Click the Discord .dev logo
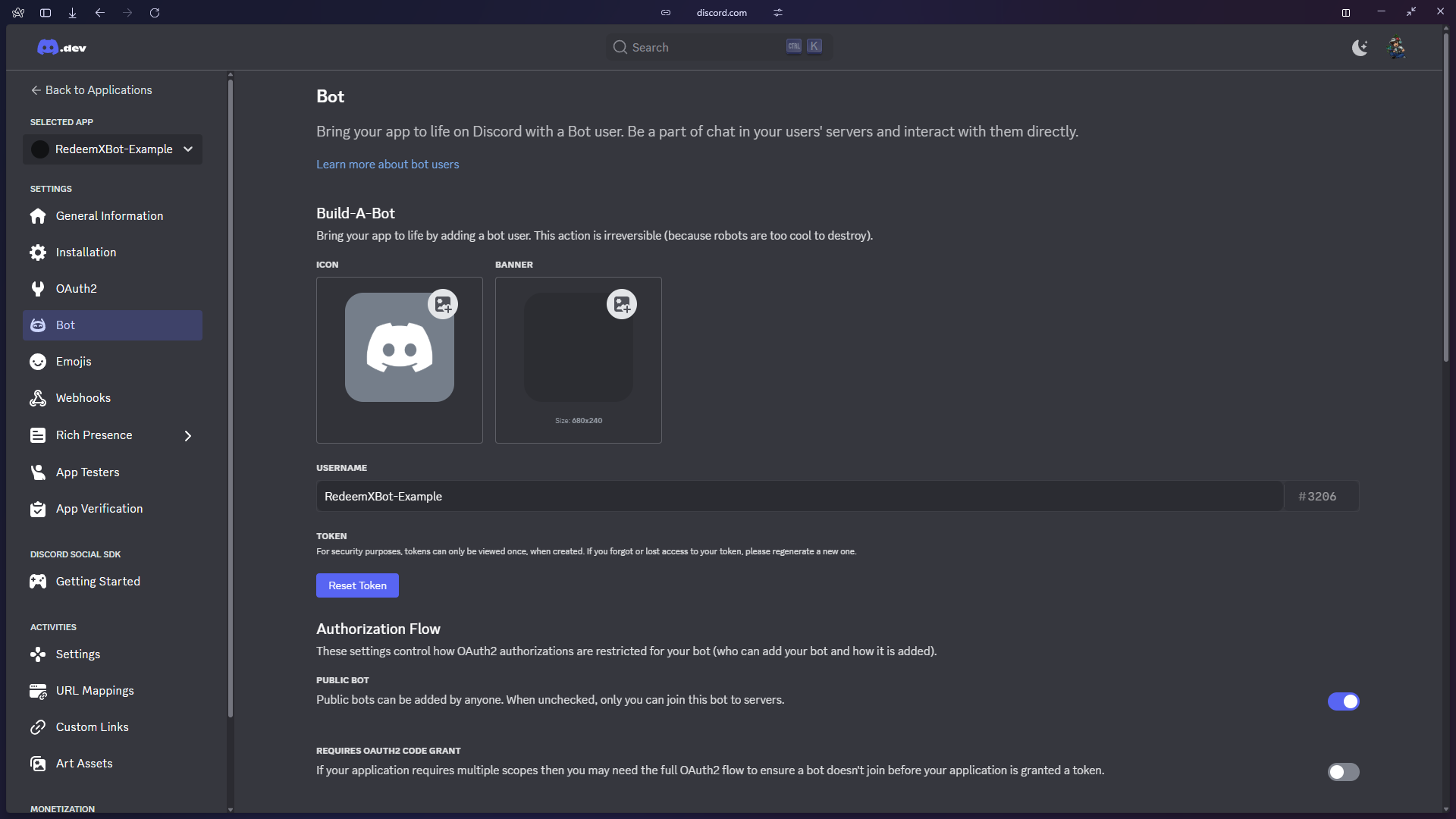 click(x=61, y=48)
